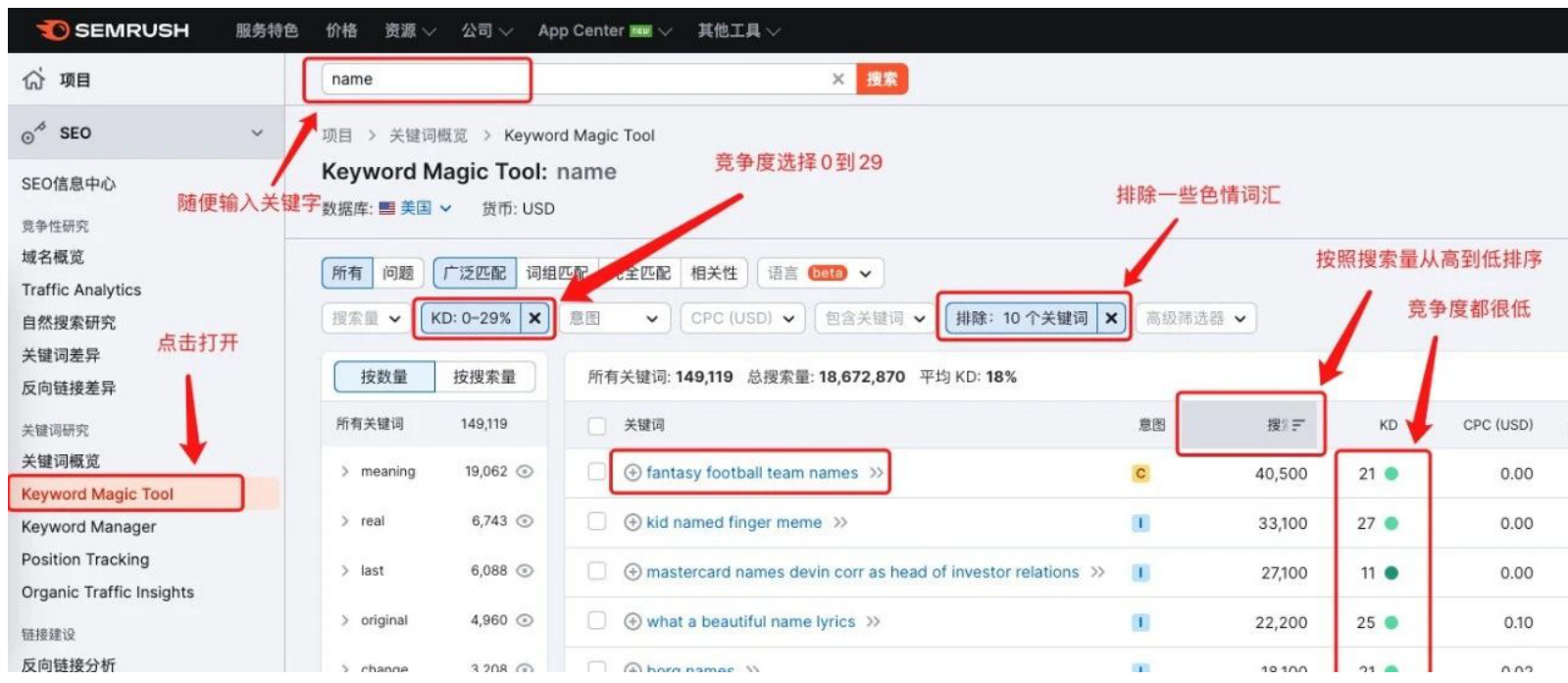Remove the 排除: 10 个关键词 filter
Screen dimensions: 1568x683
(1111, 318)
